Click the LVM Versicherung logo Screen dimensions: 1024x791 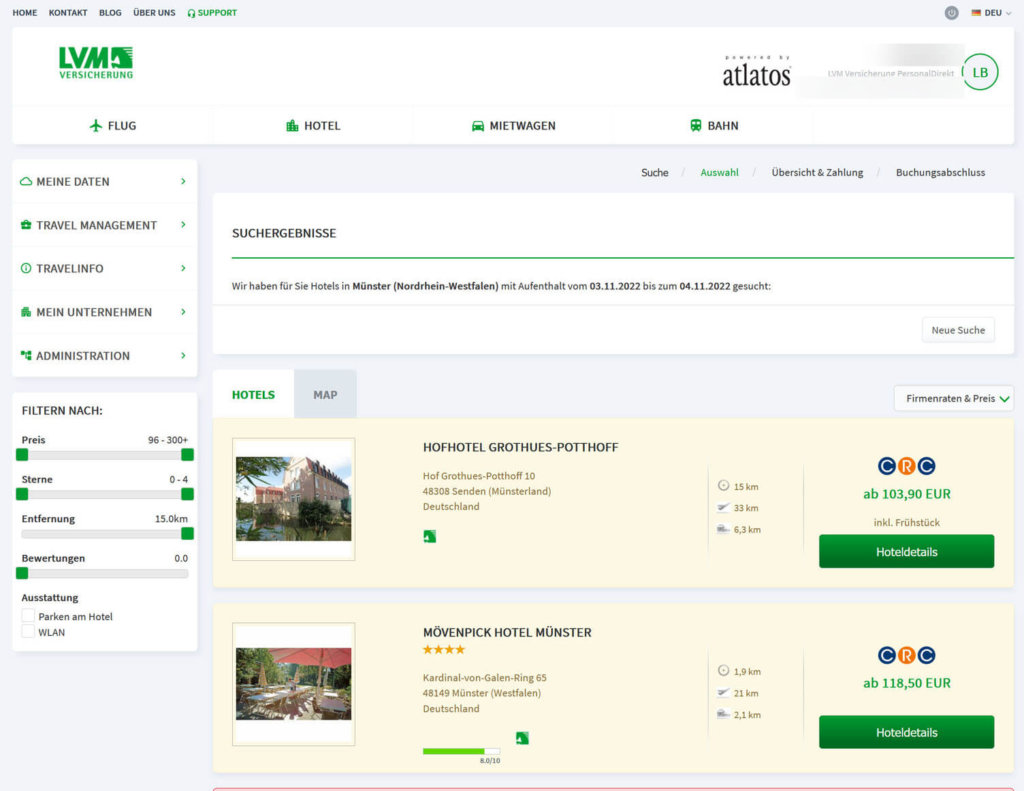(96, 62)
